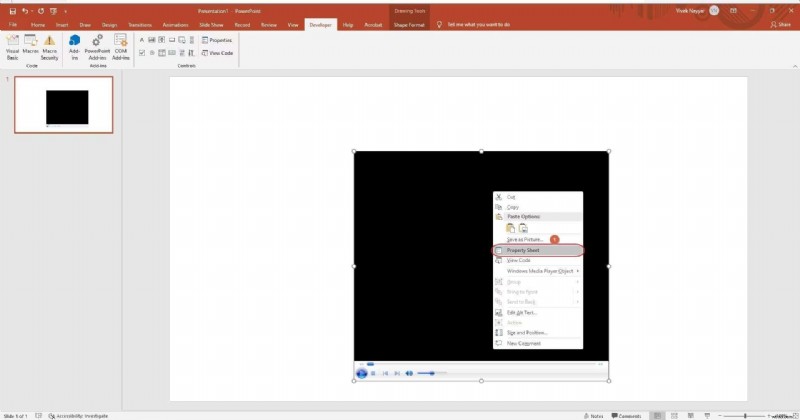Viewport: 800px width, 420px height.
Task: Click the media player seek bar
Action: 480,364
